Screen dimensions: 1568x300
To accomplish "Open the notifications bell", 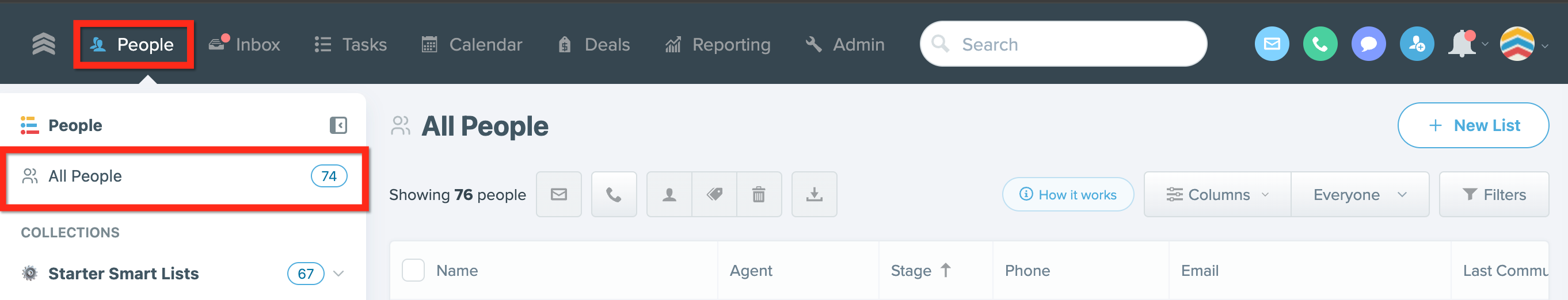I will pyautogui.click(x=1462, y=44).
